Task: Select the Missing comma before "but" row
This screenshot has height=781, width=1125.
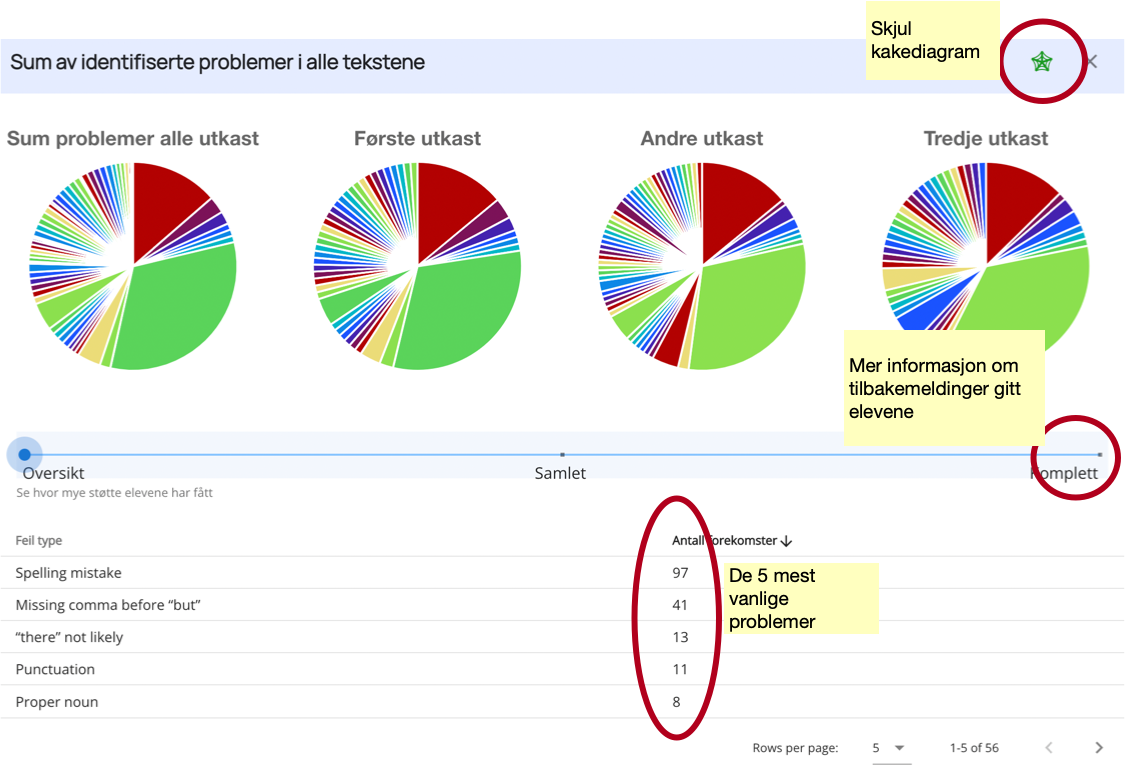Action: tap(108, 605)
